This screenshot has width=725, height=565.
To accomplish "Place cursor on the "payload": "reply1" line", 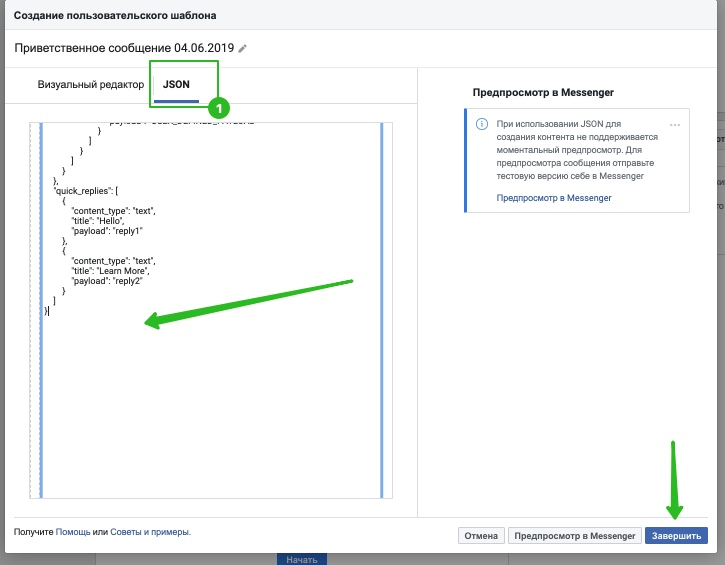I will [107, 231].
